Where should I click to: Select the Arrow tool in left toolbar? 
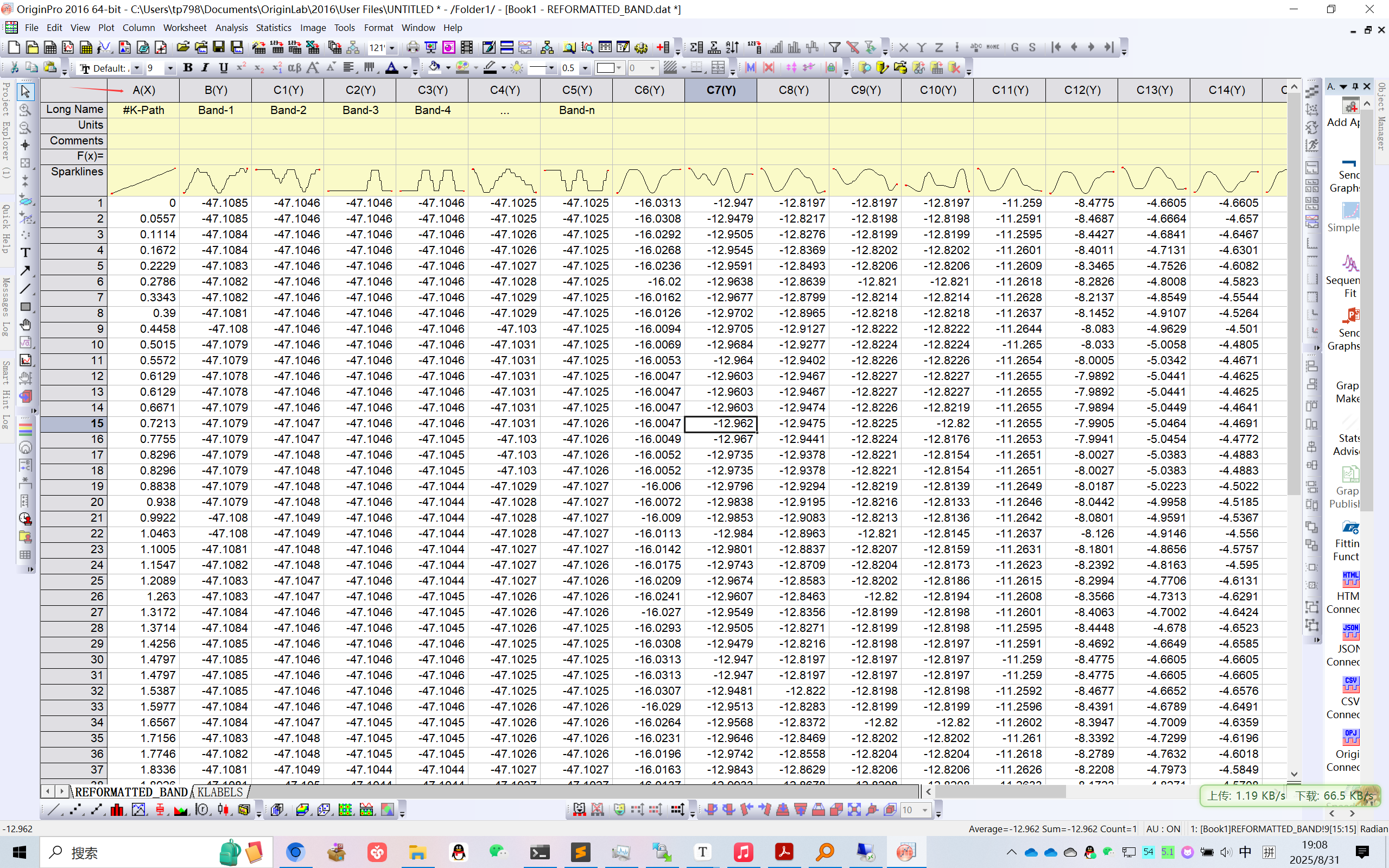click(26, 270)
